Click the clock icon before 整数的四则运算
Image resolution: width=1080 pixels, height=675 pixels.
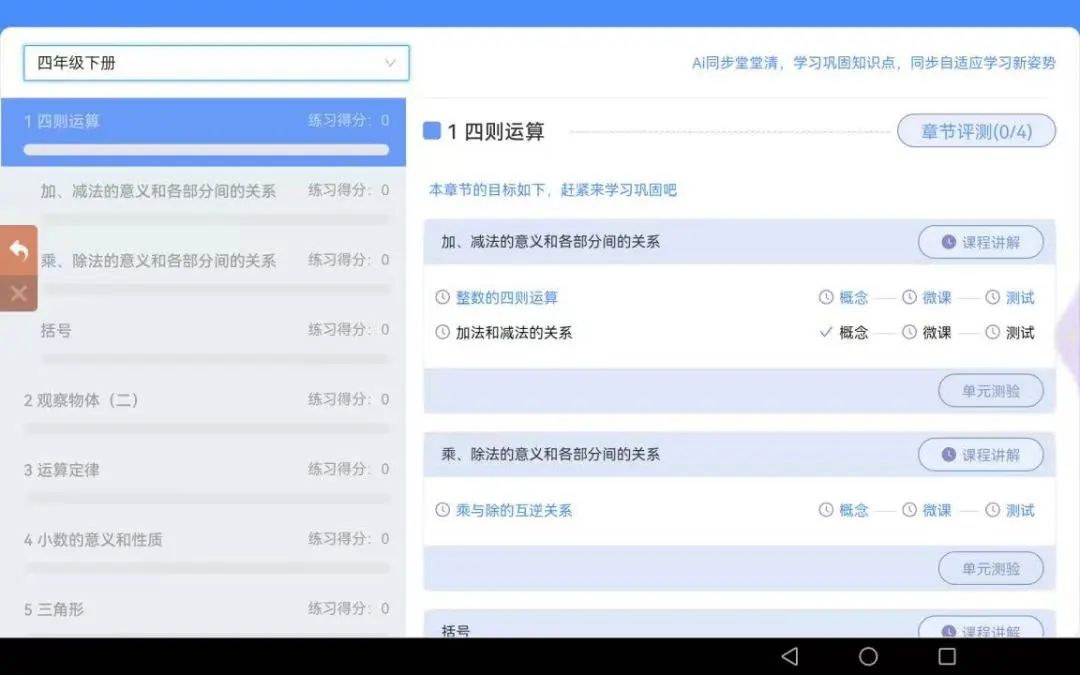[442, 298]
